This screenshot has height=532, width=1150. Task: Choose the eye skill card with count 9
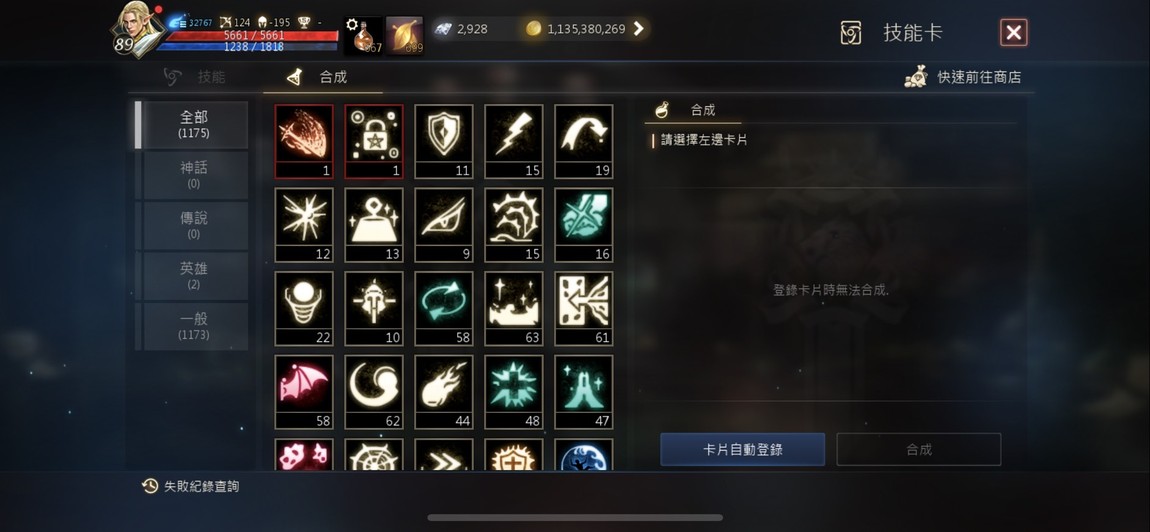[x=444, y=225]
